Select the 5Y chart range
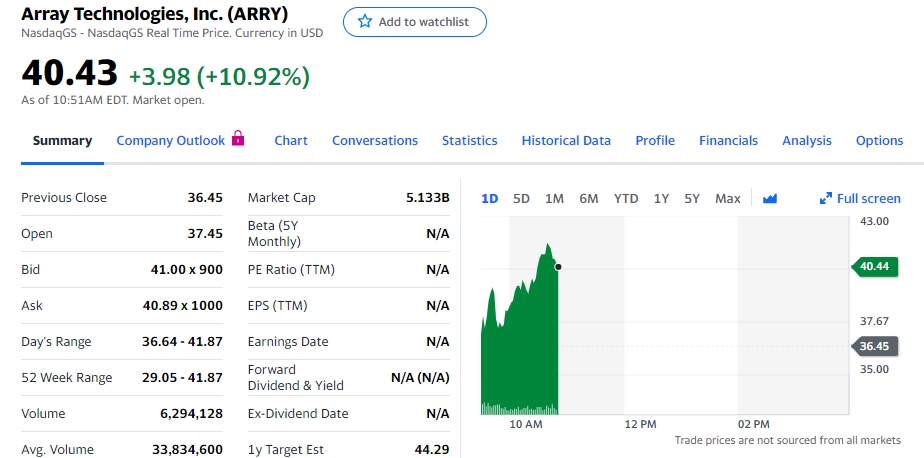The width and height of the screenshot is (924, 458). tap(692, 199)
